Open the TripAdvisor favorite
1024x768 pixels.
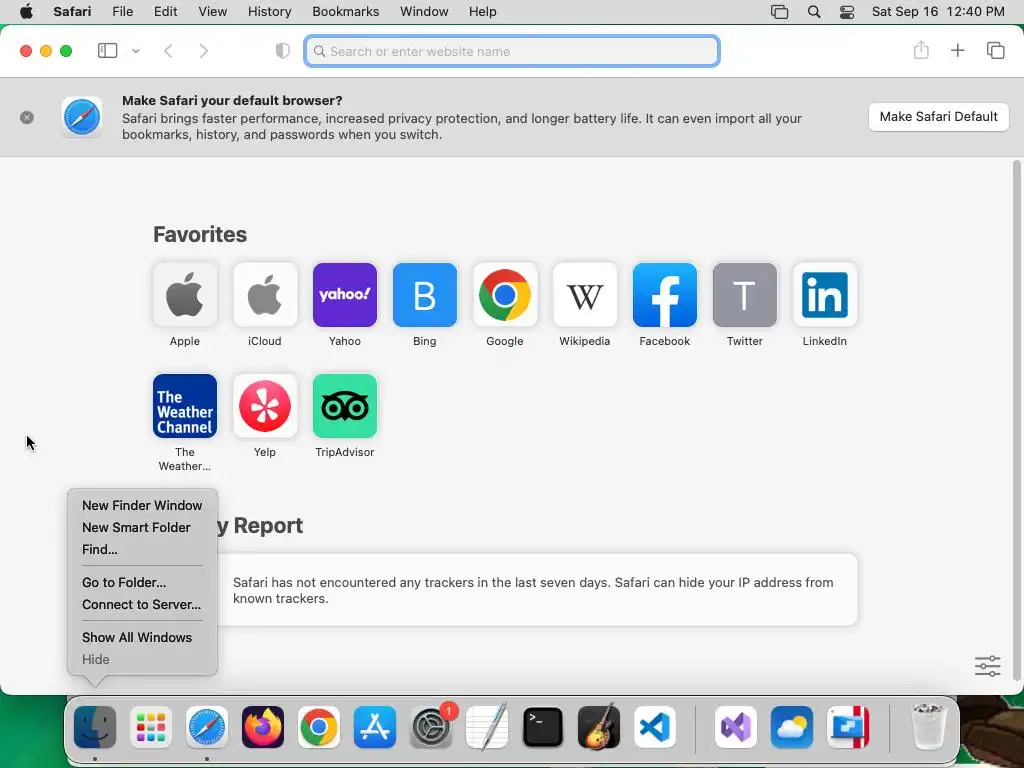point(345,406)
